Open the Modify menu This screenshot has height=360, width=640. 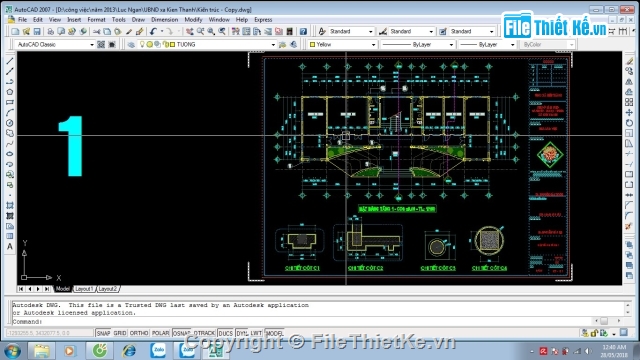pyautogui.click(x=193, y=20)
